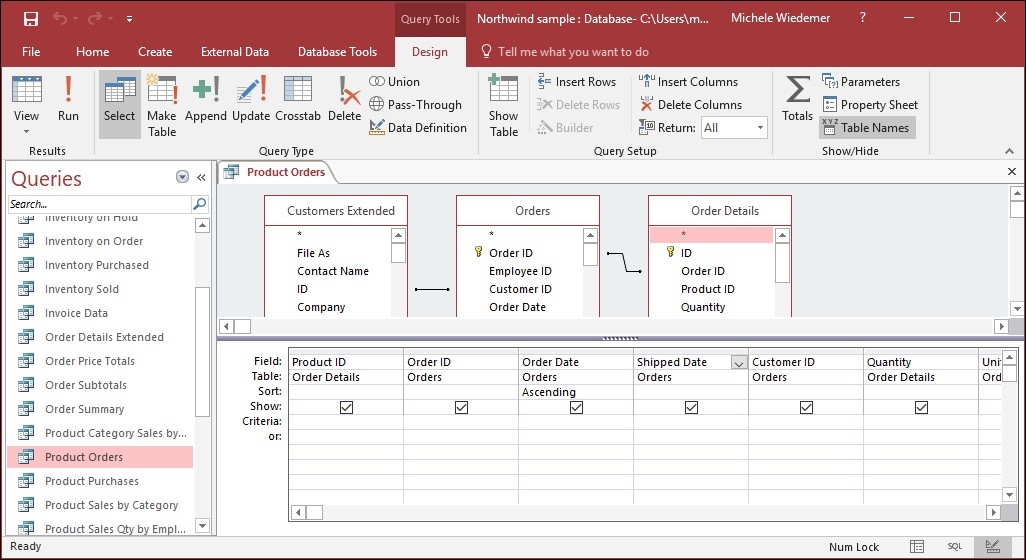
Task: Open the Parameters dialog
Action: [x=860, y=82]
